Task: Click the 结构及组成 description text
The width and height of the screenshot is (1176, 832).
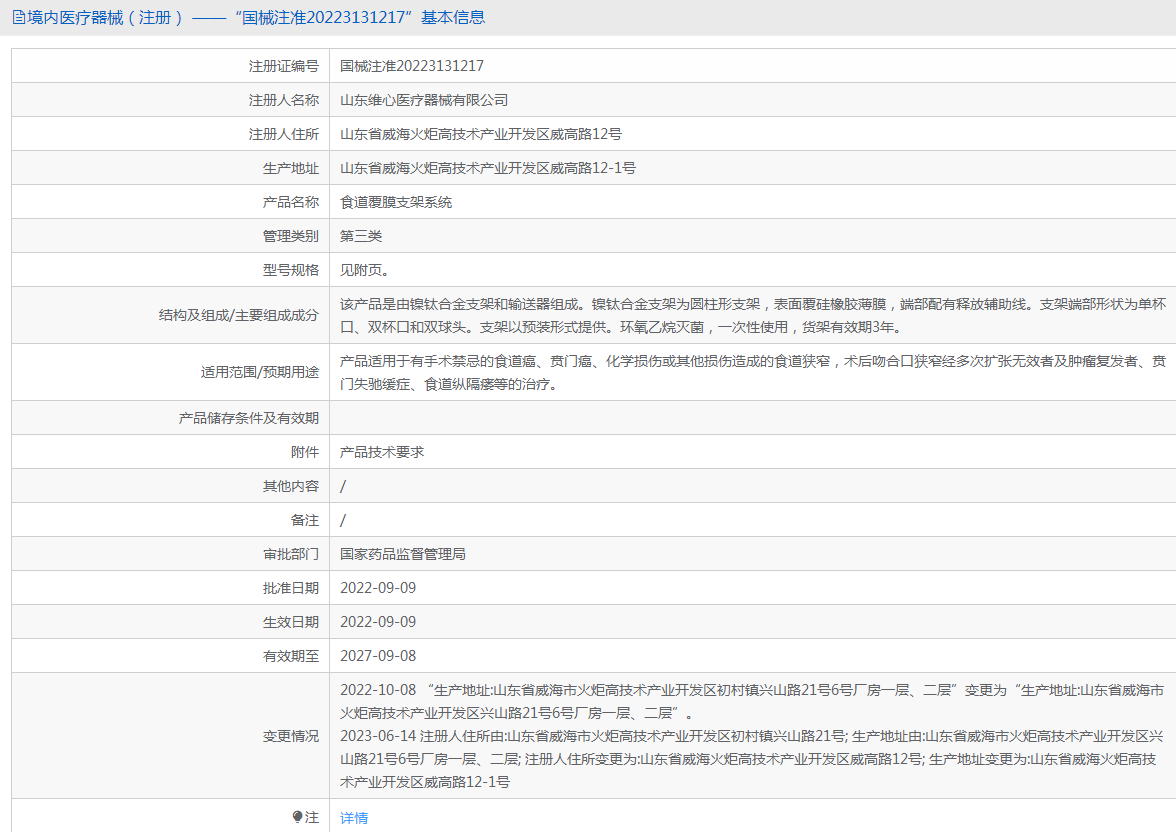Action: 752,315
